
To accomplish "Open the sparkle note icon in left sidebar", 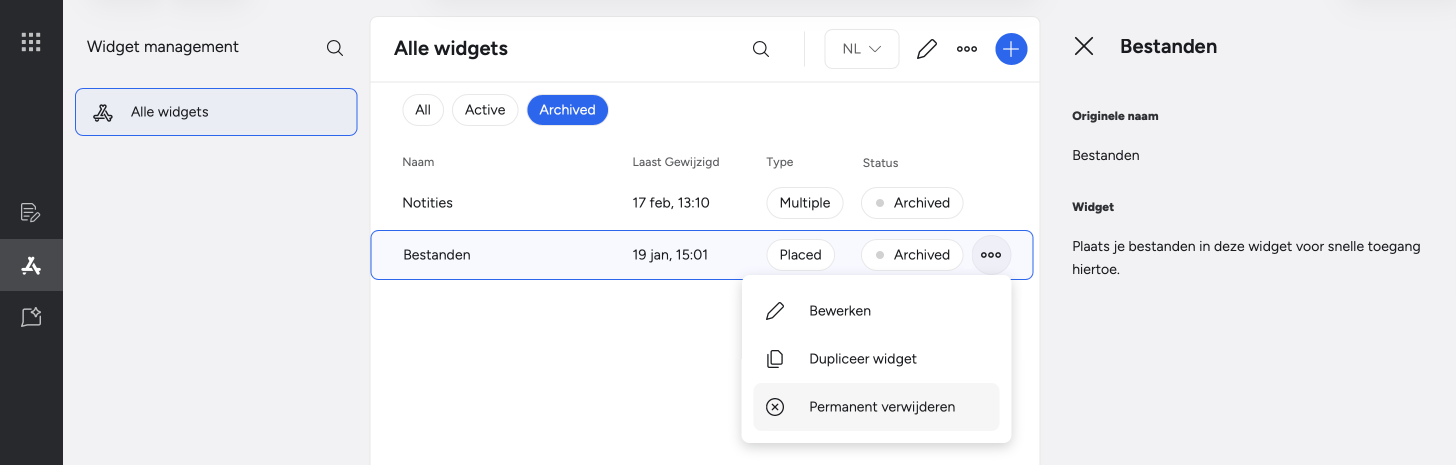I will pyautogui.click(x=31, y=317).
